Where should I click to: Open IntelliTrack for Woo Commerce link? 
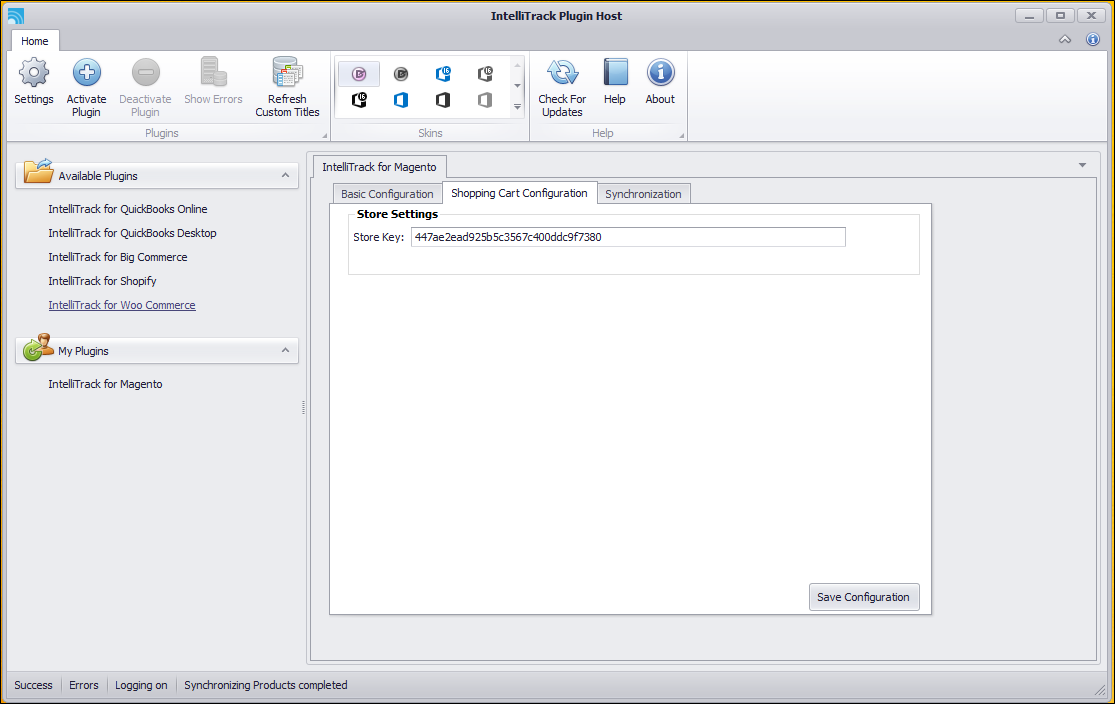point(122,305)
